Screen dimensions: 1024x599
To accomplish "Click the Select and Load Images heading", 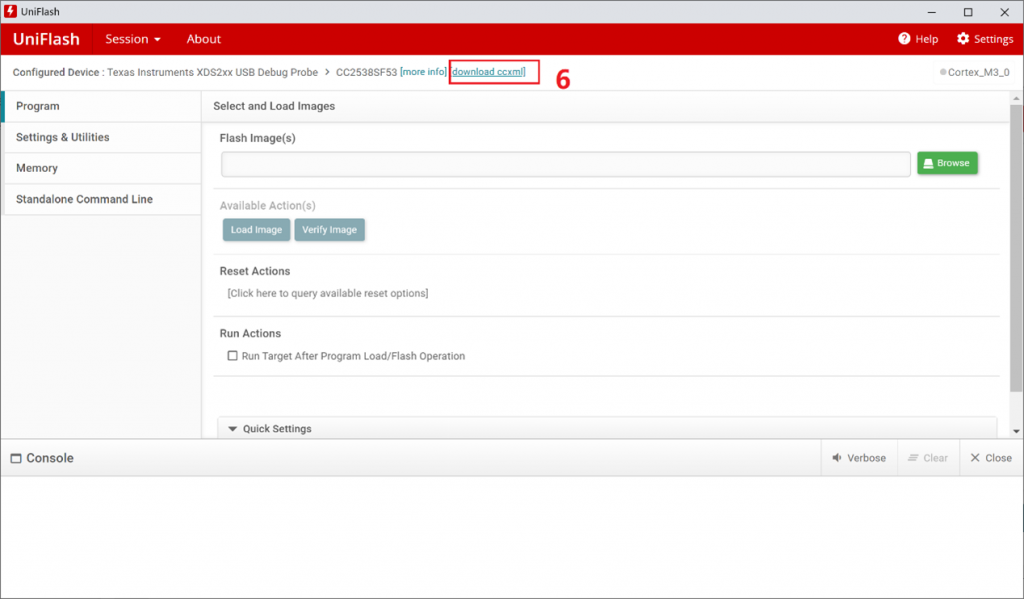I will coord(274,106).
